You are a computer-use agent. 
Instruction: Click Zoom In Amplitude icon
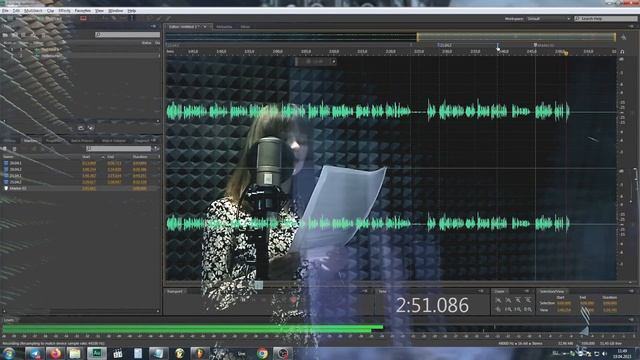pos(498,300)
